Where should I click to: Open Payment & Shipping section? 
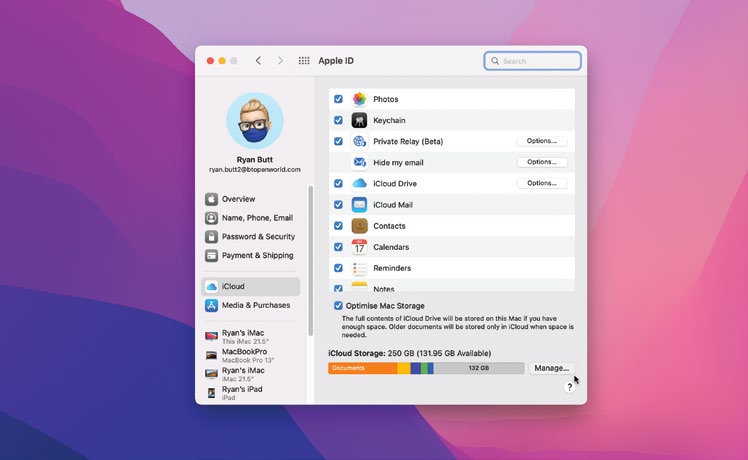pyautogui.click(x=250, y=255)
